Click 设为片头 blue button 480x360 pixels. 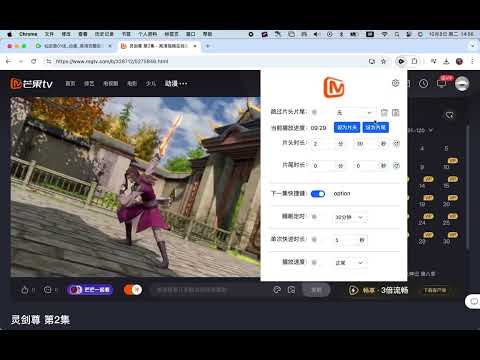point(347,127)
